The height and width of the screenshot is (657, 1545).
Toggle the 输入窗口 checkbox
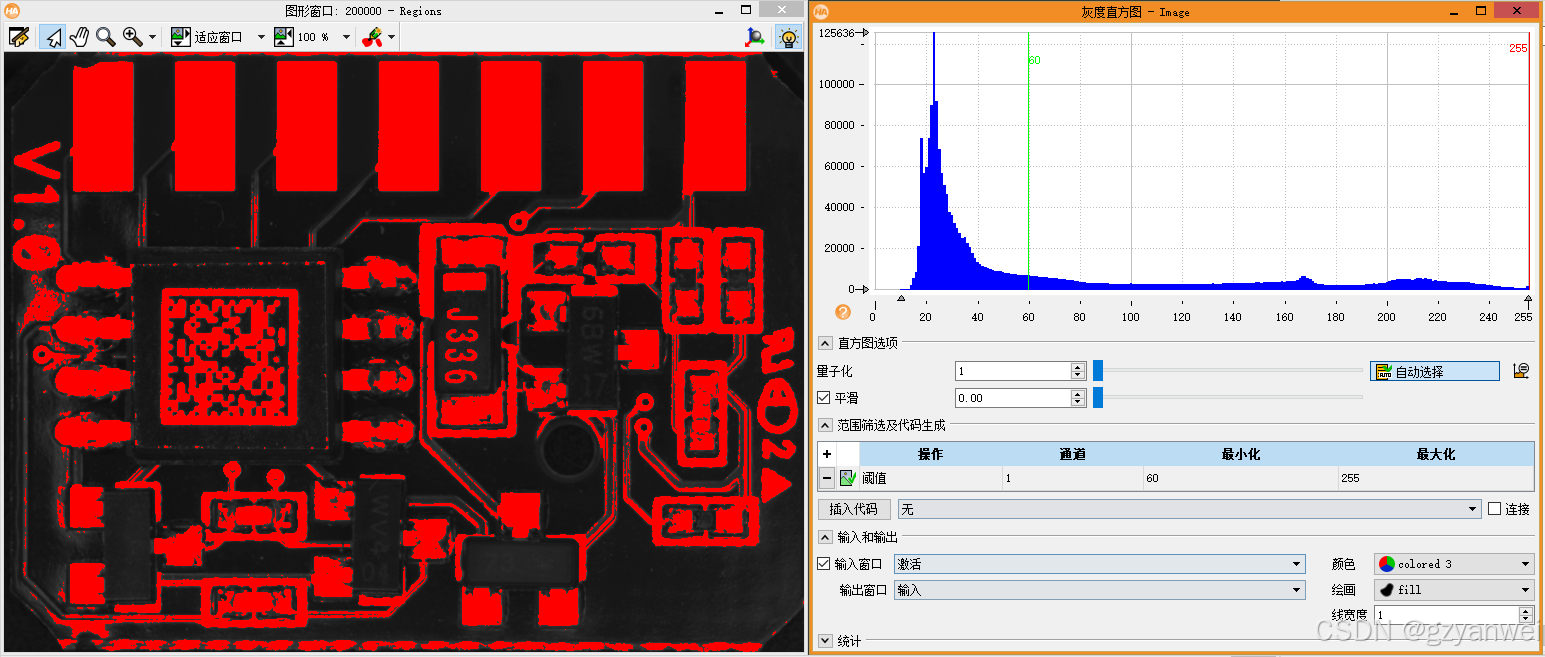[824, 564]
